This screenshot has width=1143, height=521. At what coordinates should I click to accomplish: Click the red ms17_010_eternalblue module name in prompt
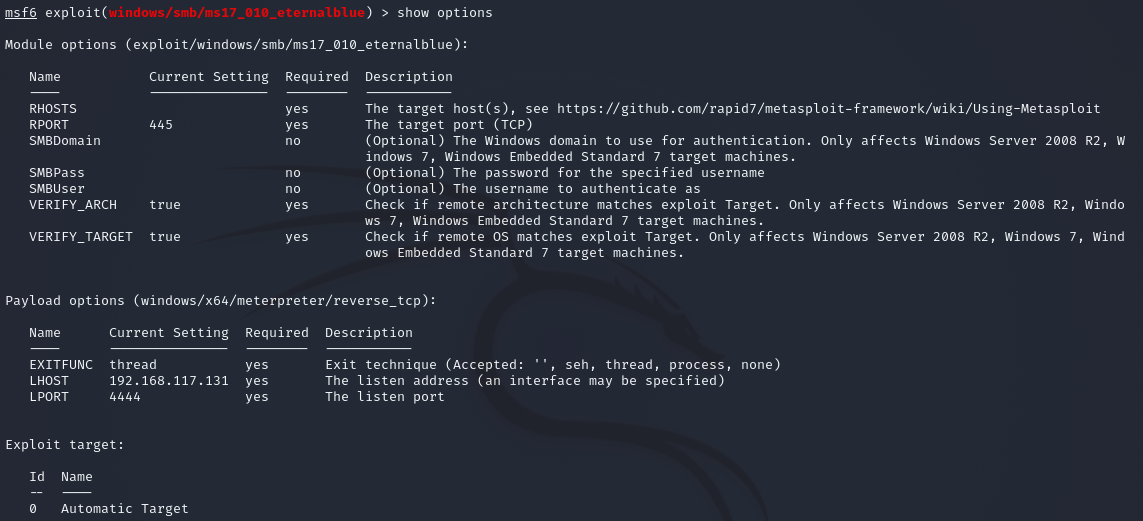pos(236,13)
